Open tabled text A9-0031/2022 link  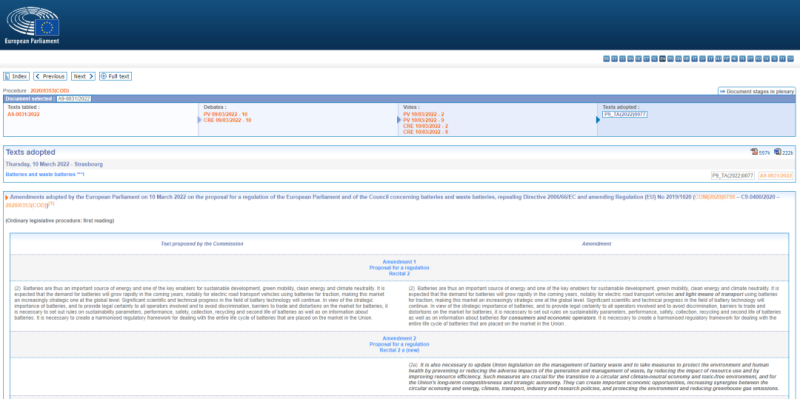coord(23,114)
